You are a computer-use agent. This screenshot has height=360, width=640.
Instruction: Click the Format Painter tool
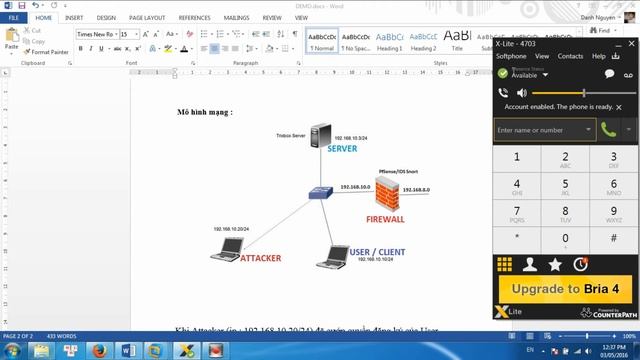point(46,52)
